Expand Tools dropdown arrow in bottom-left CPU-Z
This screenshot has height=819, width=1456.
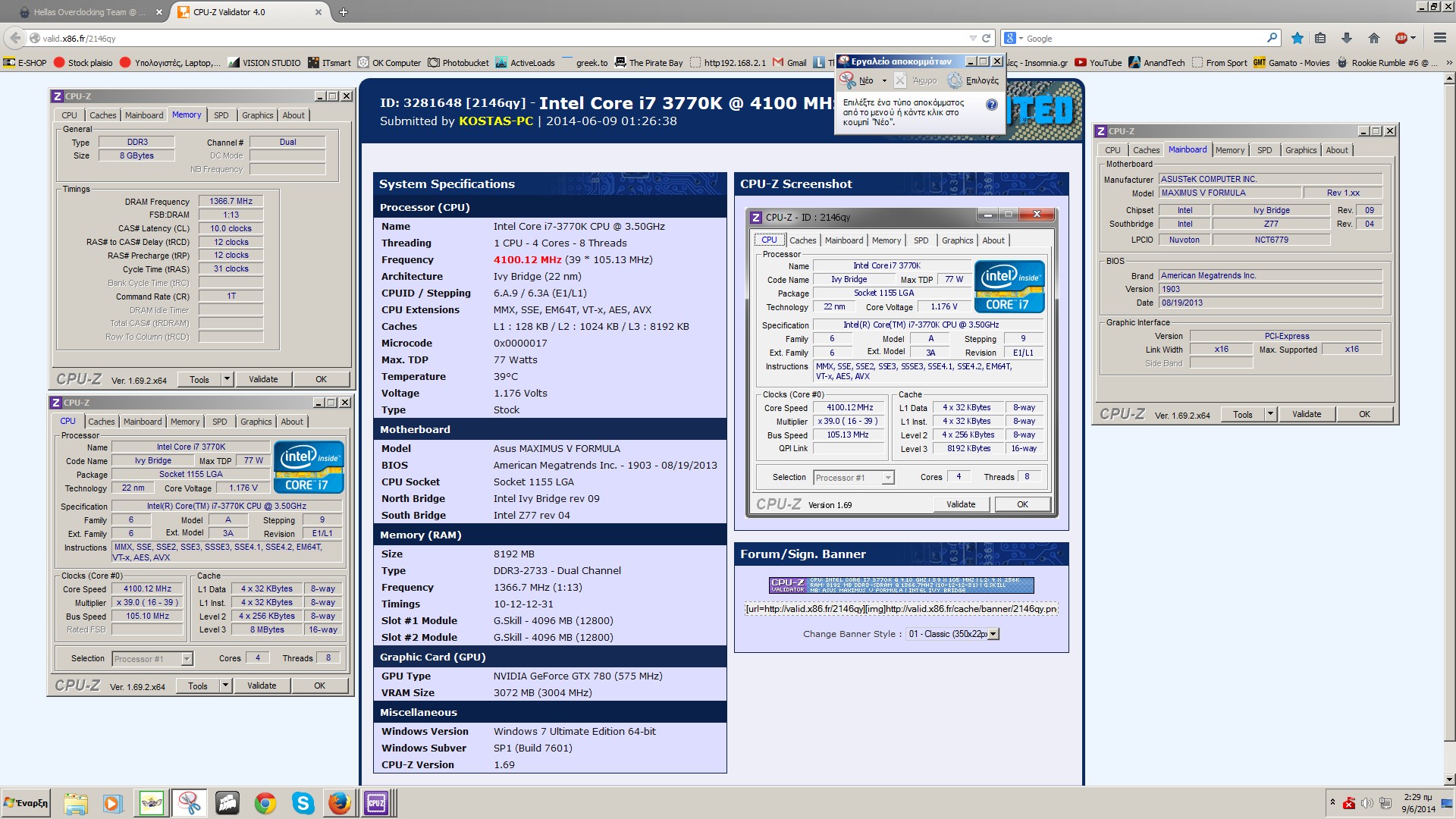coord(224,686)
